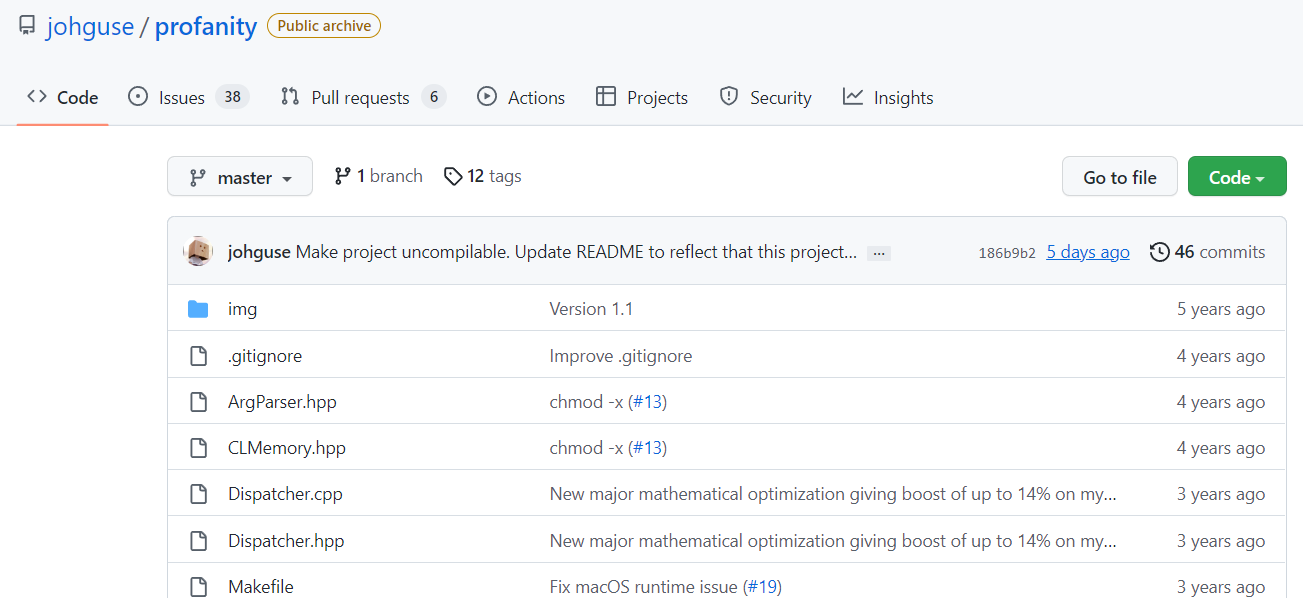Click the Insights graph icon
The width and height of the screenshot is (1303, 598).
(853, 96)
